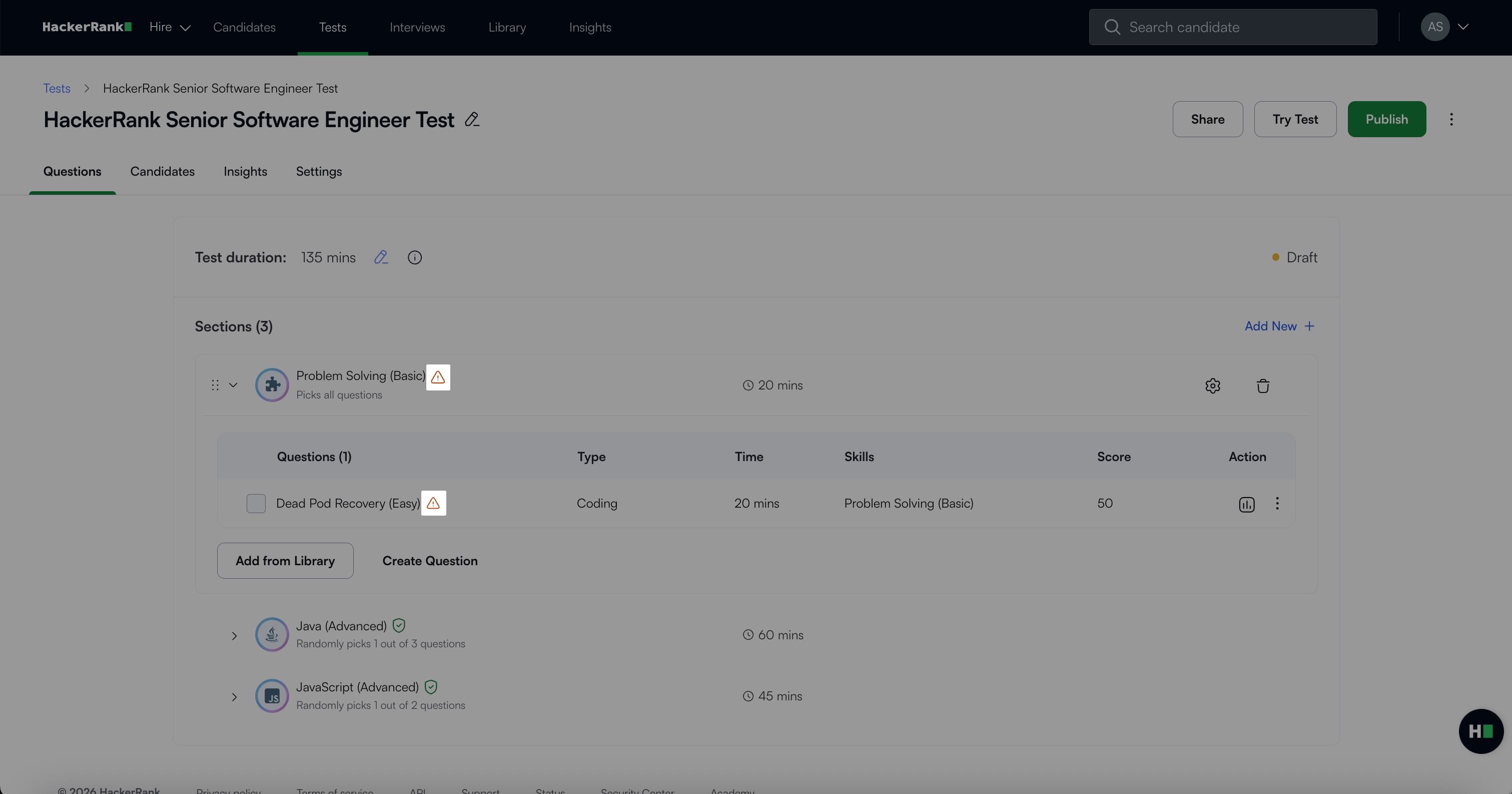Screen dimensions: 1512x794
Task: Check the Dead Pod Recovery checkbox
Action: point(256,503)
